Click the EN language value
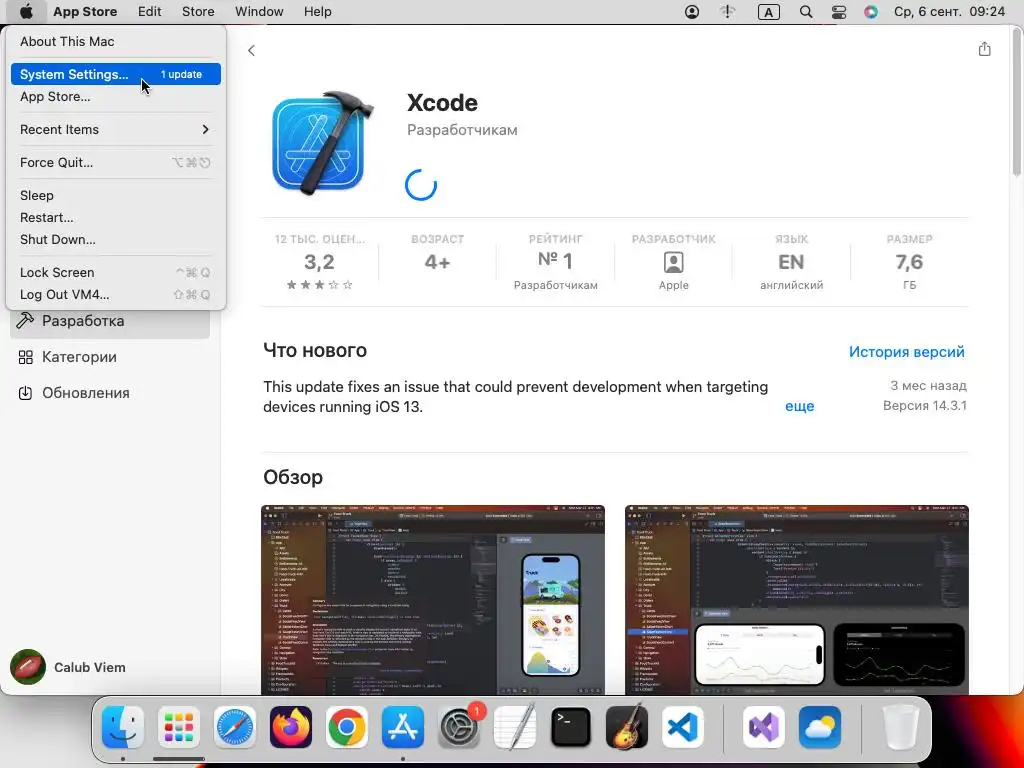This screenshot has height=768, width=1024. pyautogui.click(x=791, y=261)
